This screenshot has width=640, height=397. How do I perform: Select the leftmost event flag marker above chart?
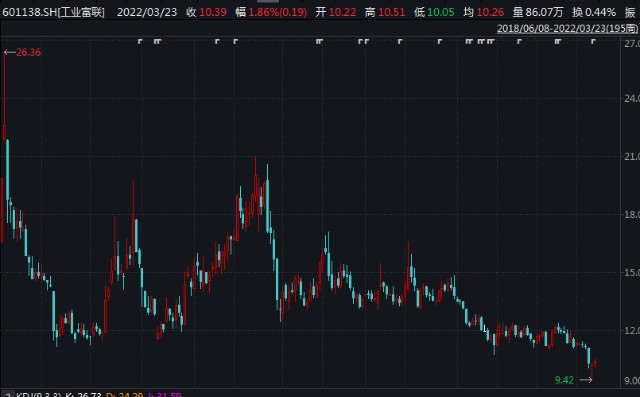click(140, 41)
